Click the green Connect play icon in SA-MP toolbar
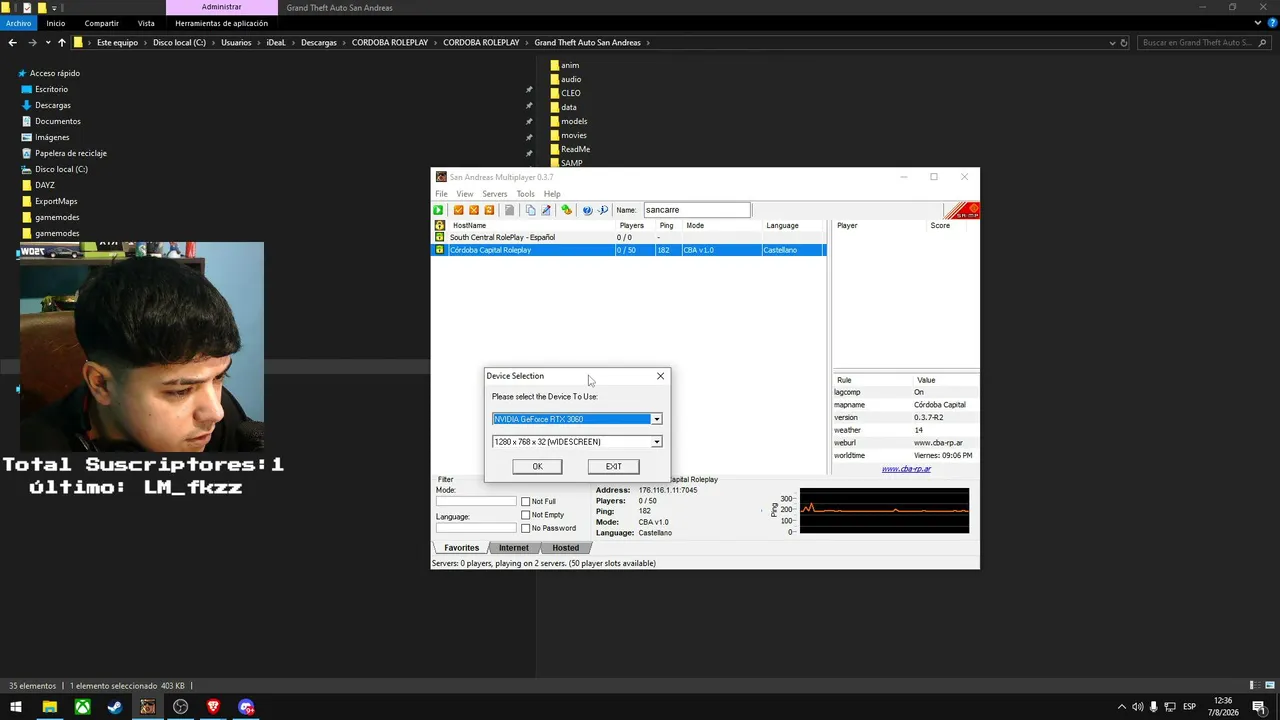 438,210
